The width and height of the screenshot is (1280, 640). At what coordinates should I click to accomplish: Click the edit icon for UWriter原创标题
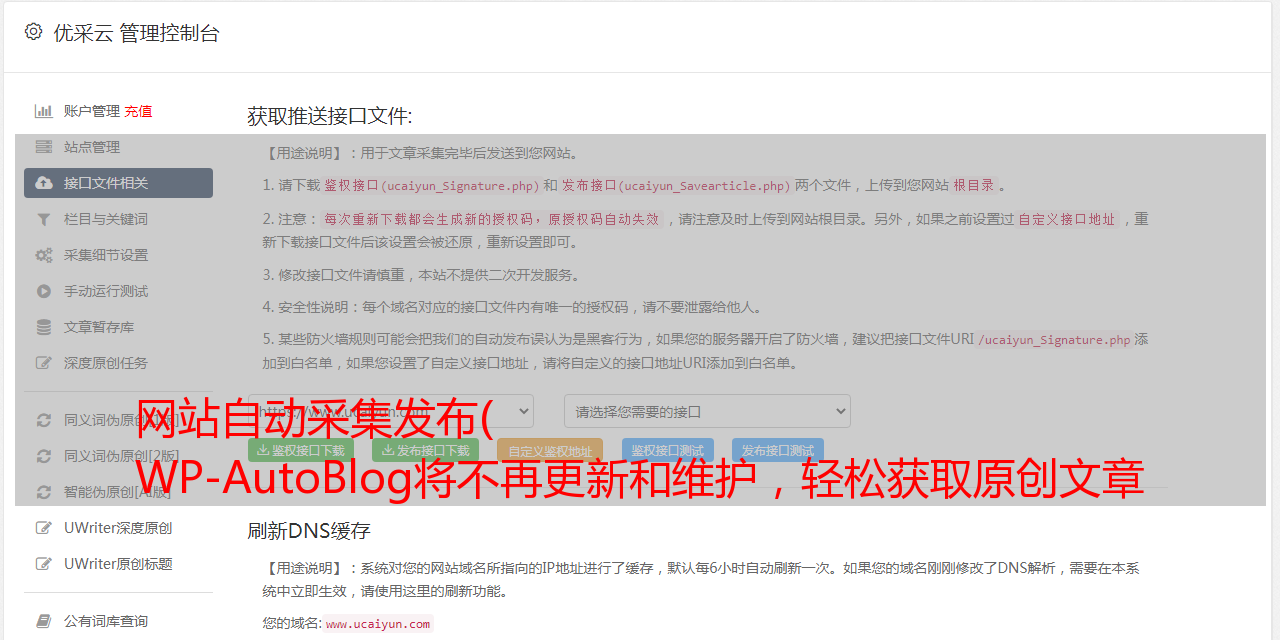pos(44,564)
